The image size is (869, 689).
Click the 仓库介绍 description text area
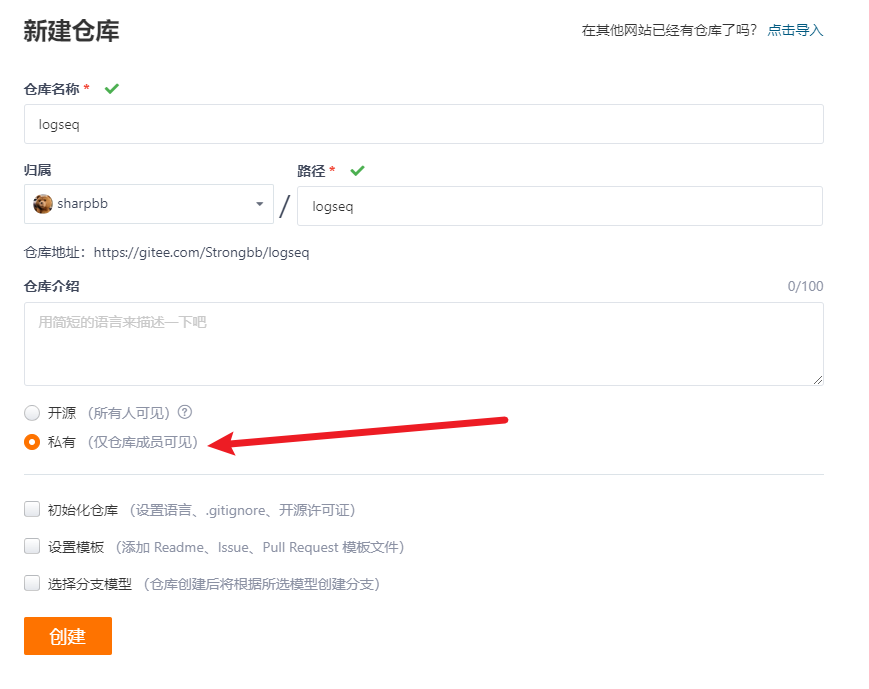click(424, 344)
